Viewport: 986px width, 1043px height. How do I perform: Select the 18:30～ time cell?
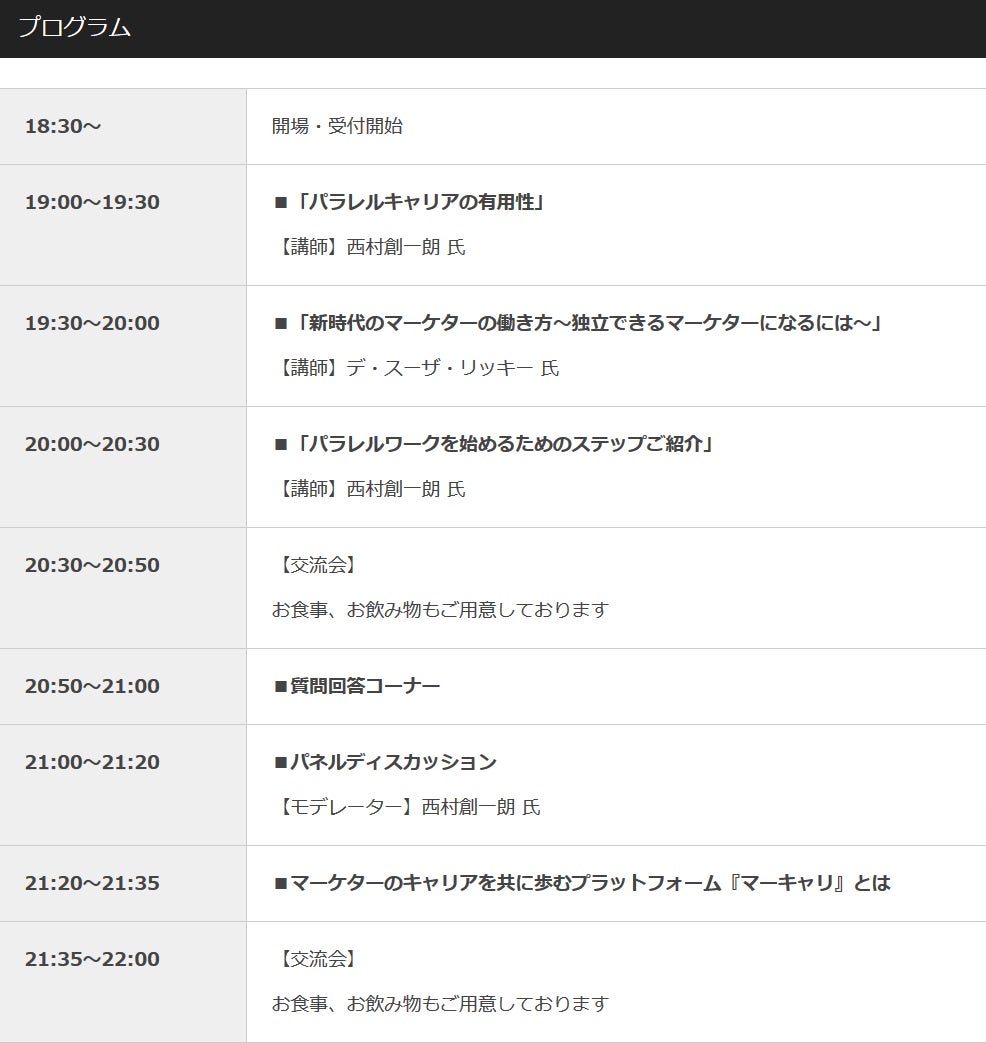(x=63, y=126)
